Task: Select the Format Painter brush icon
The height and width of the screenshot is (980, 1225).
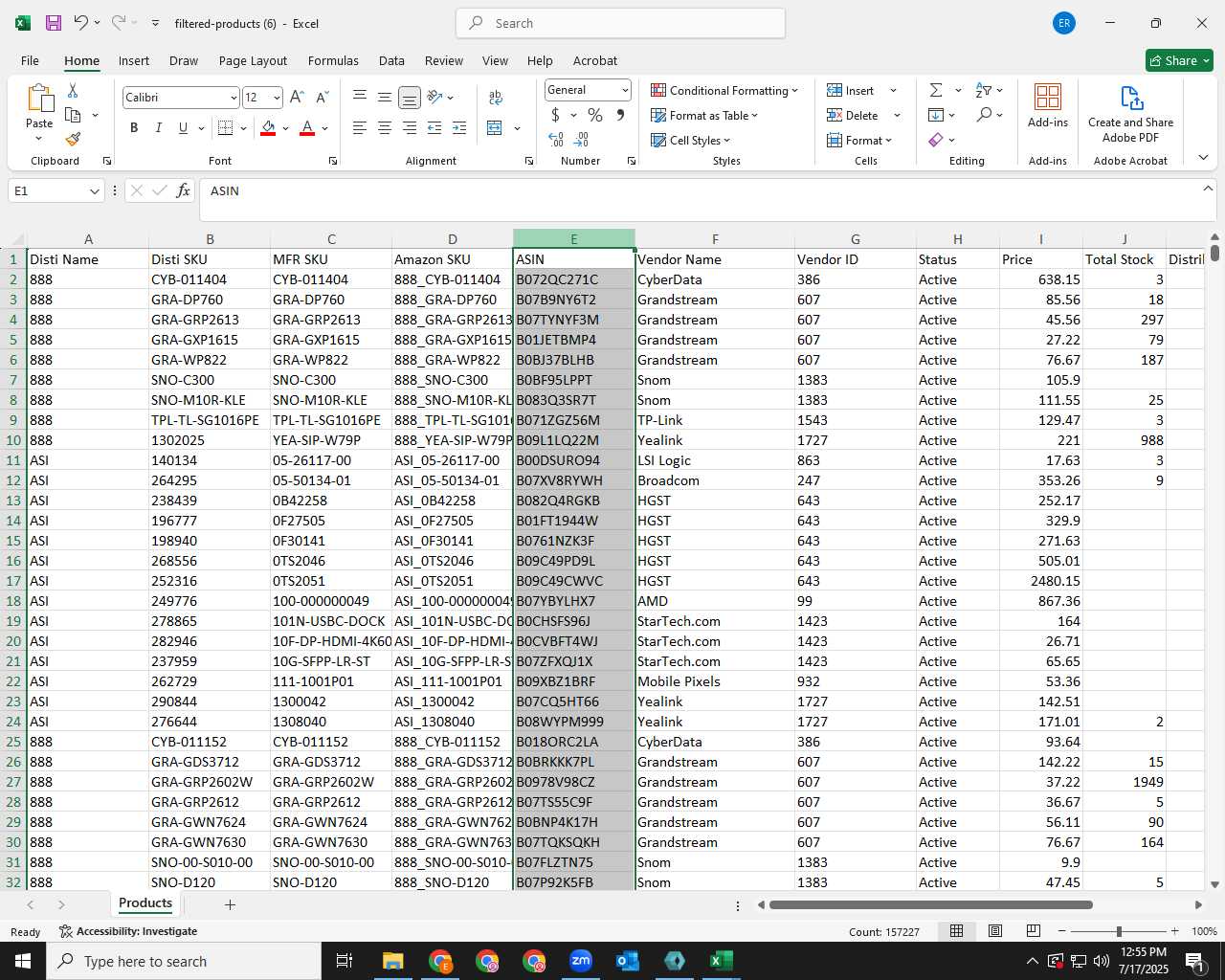Action: coord(73,139)
